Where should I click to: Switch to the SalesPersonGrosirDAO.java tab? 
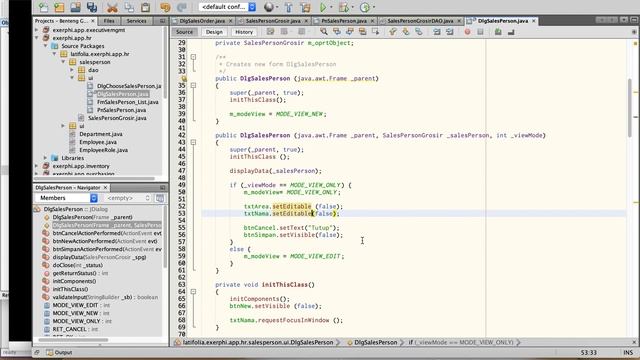(420, 20)
